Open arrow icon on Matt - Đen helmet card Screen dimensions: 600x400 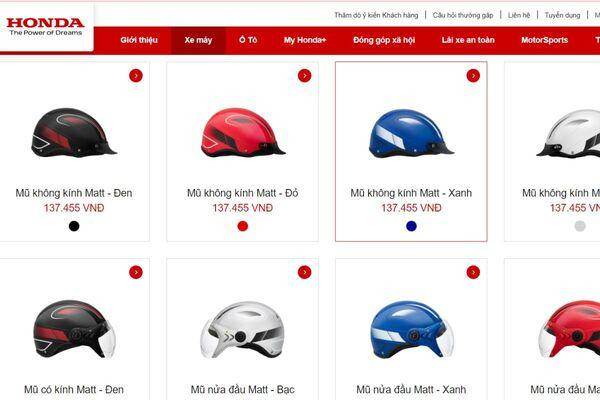[136, 76]
